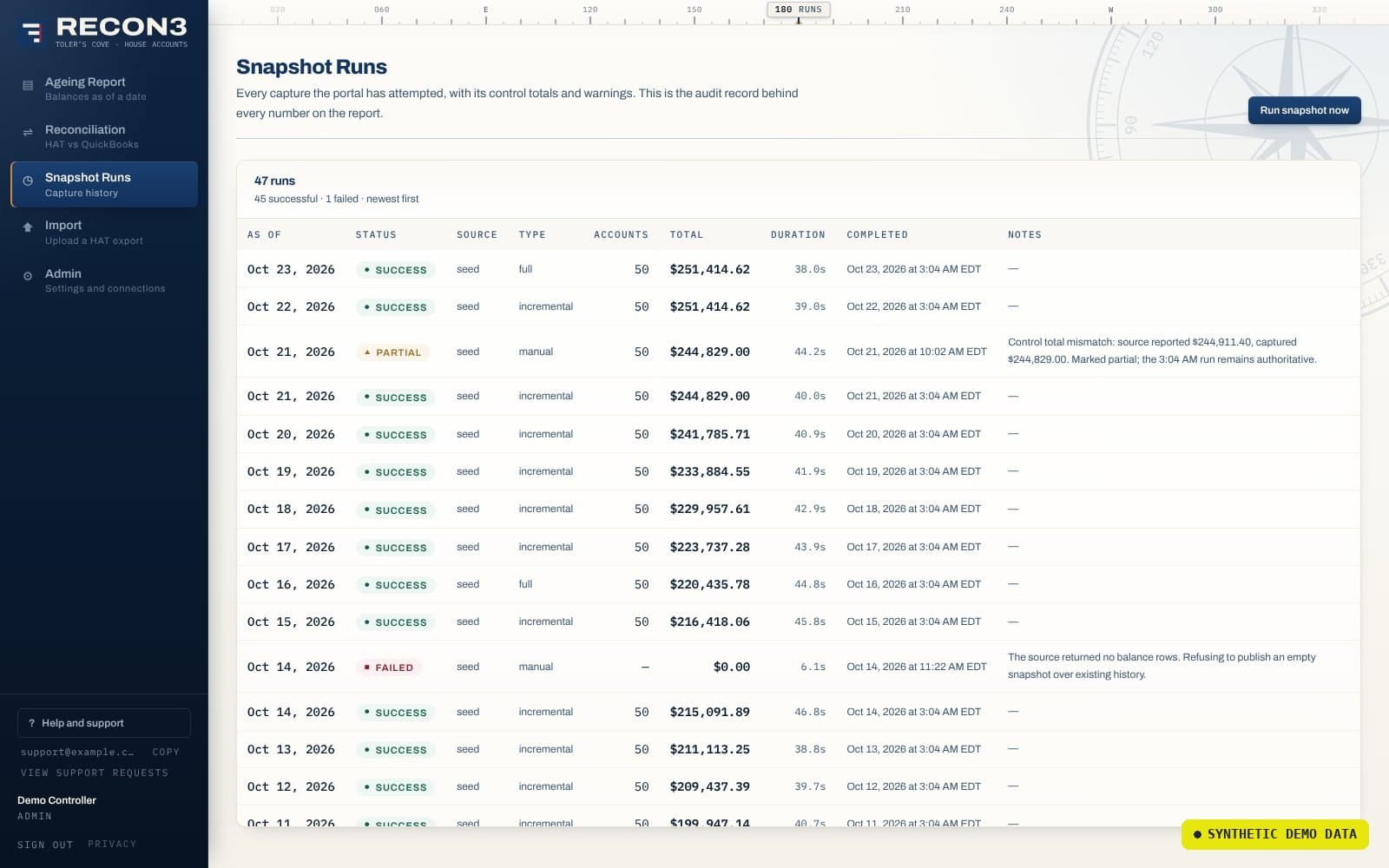Click the Admin gear icon
1389x868 pixels.
[x=28, y=276]
